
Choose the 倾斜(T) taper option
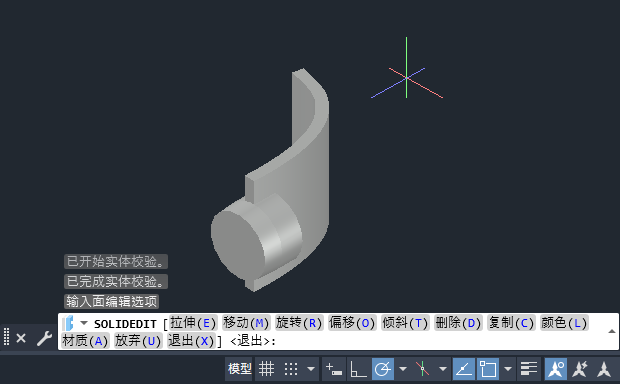(405, 323)
